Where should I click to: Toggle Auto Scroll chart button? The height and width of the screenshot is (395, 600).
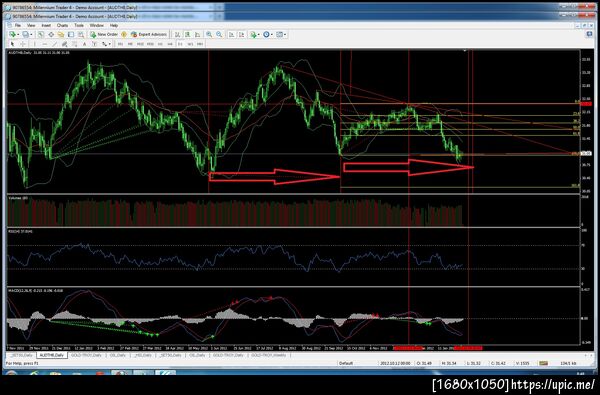(232, 34)
